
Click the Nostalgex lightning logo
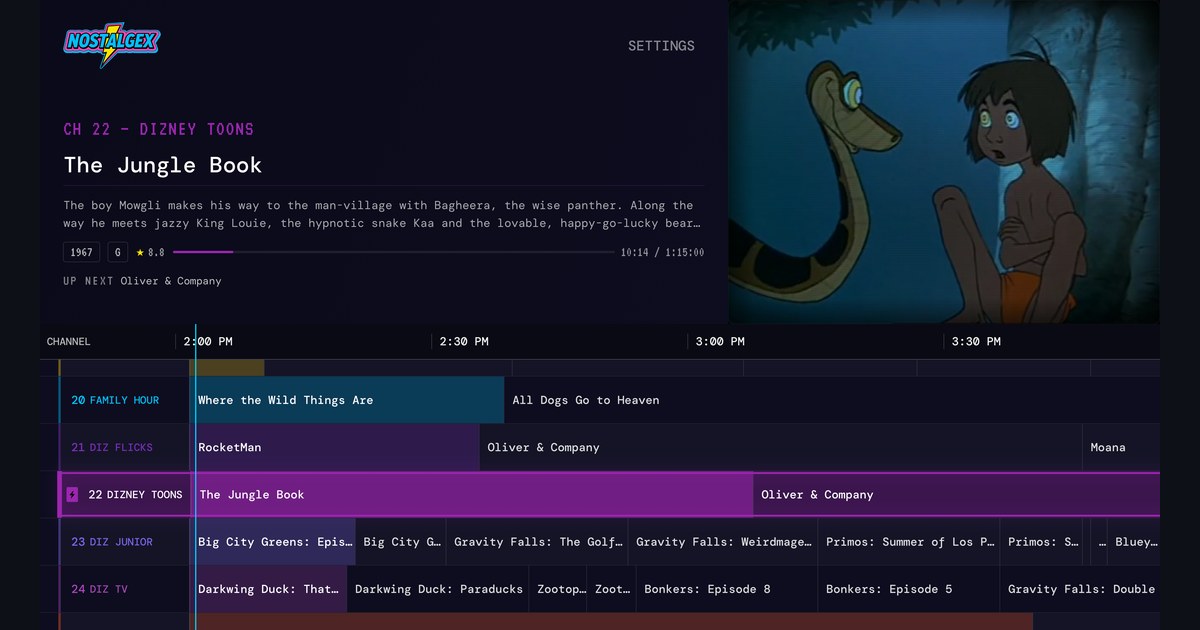(112, 45)
